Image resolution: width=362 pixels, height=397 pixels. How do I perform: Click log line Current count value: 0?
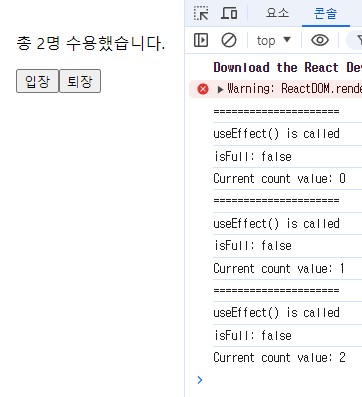(279, 179)
